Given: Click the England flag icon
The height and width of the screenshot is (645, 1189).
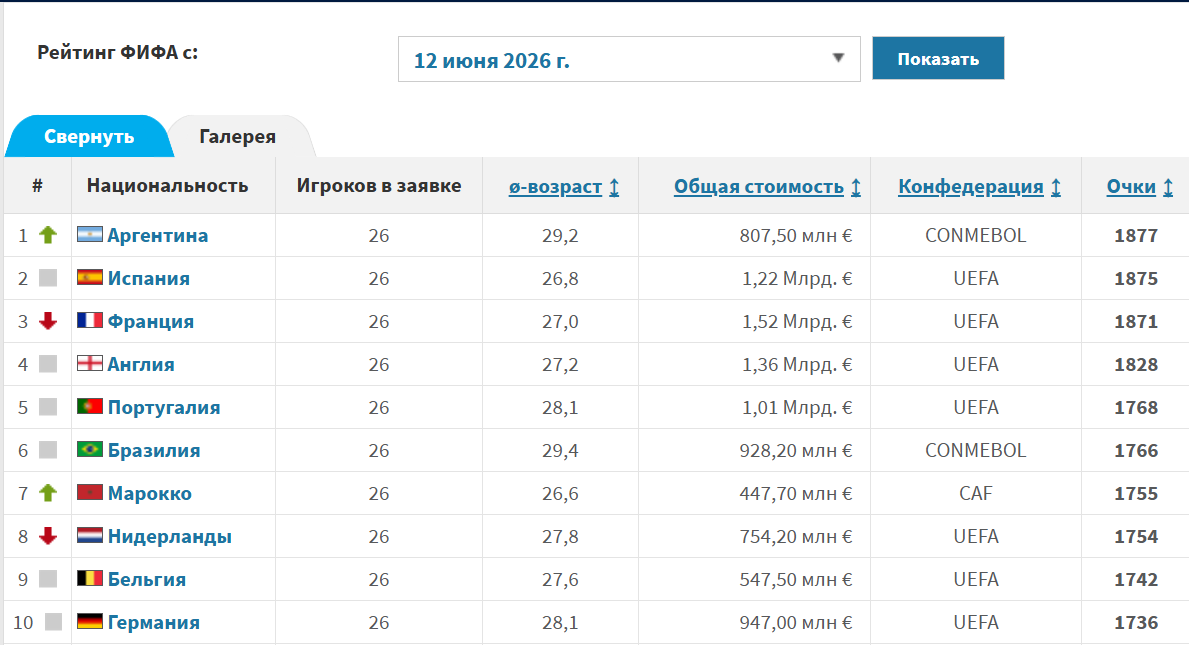Looking at the screenshot, I should pos(89,364).
